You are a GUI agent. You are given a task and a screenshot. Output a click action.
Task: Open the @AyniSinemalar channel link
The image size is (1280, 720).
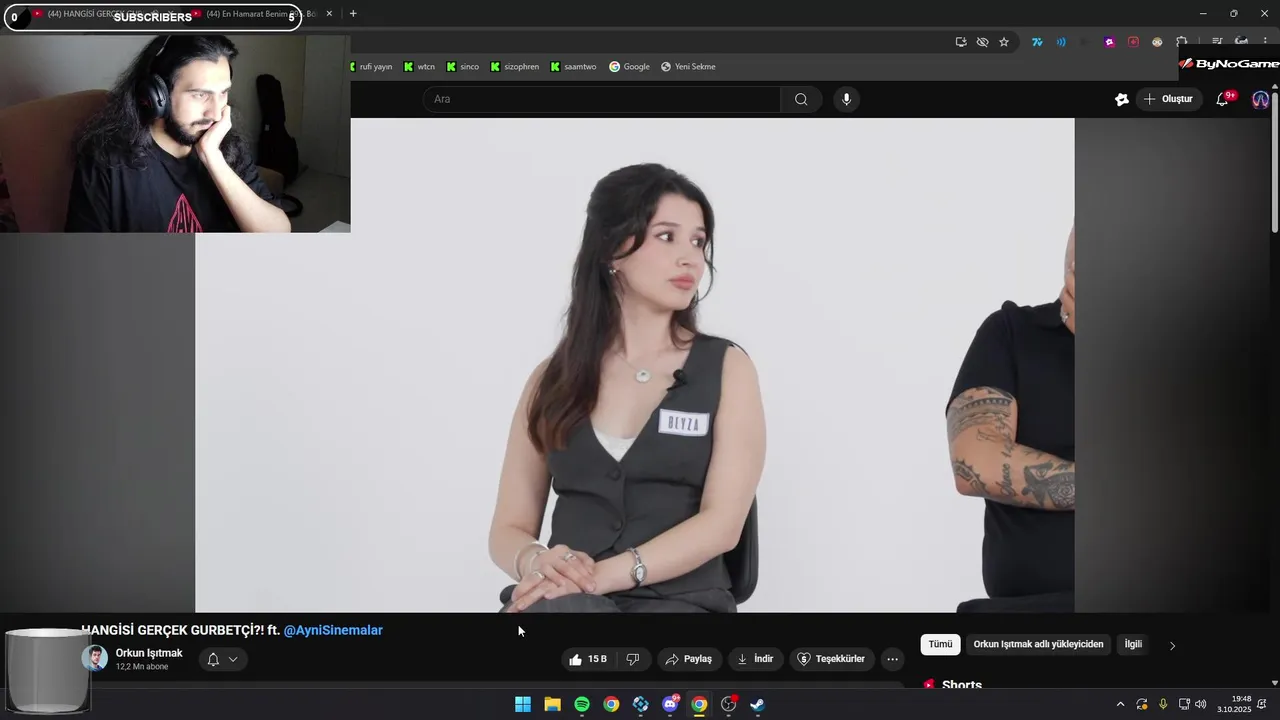(x=333, y=630)
